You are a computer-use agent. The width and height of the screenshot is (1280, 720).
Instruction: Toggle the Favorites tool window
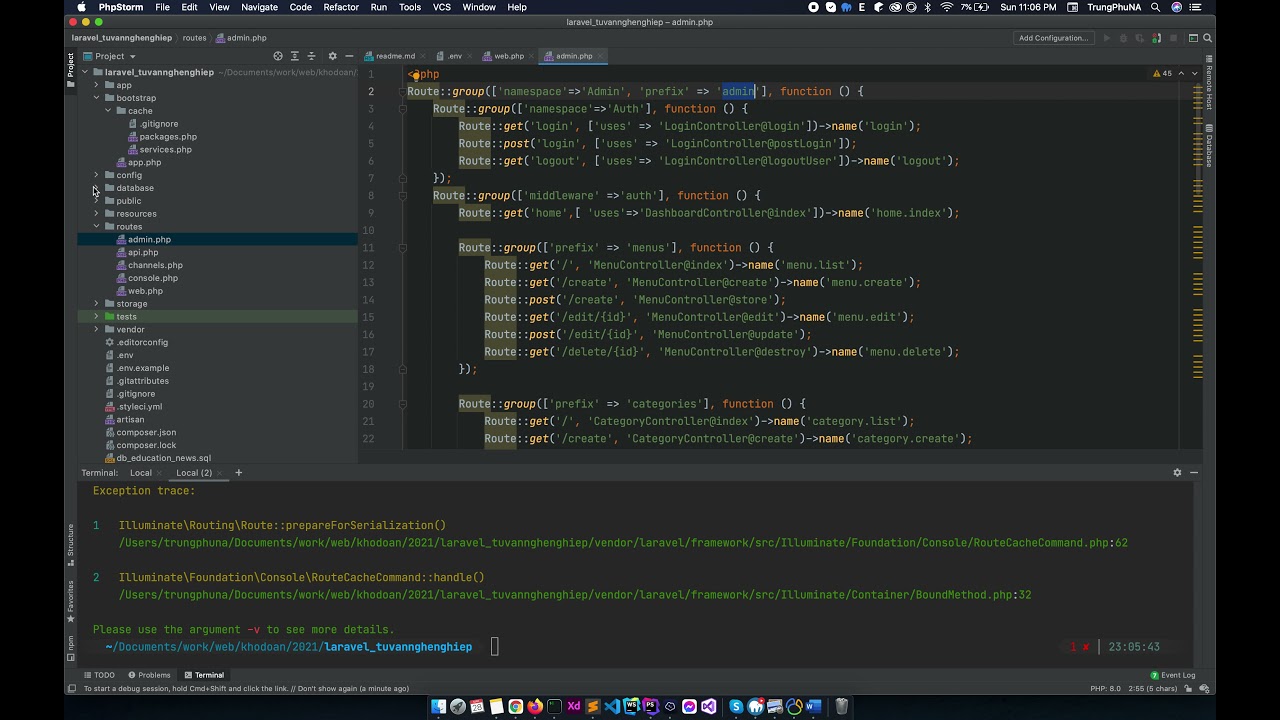click(x=71, y=598)
